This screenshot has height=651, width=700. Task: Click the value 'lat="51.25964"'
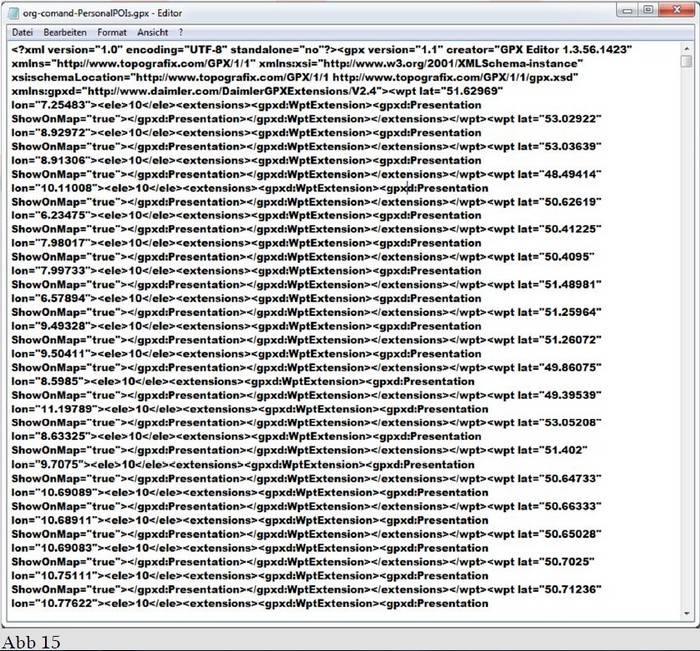pos(559,312)
